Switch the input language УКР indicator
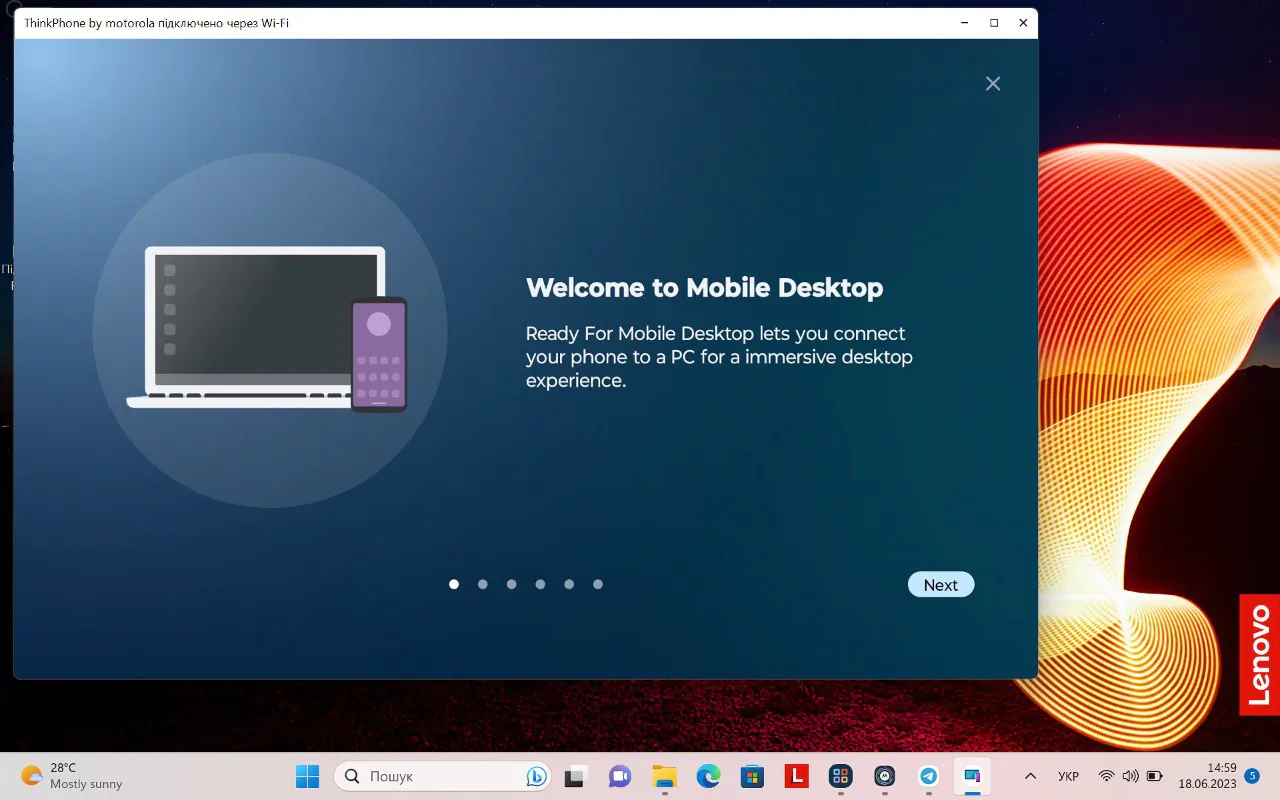The height and width of the screenshot is (800, 1280). (x=1068, y=776)
